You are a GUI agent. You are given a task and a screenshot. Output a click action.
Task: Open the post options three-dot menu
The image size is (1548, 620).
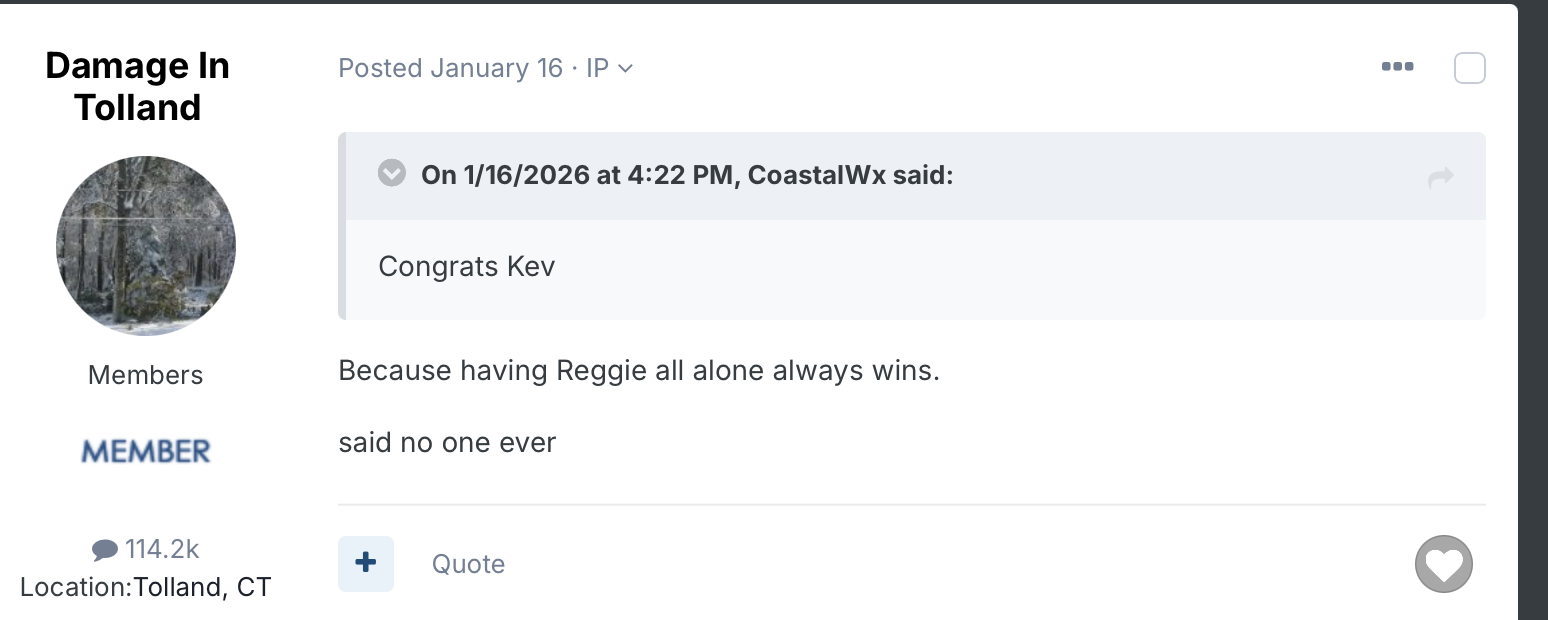click(x=1397, y=67)
